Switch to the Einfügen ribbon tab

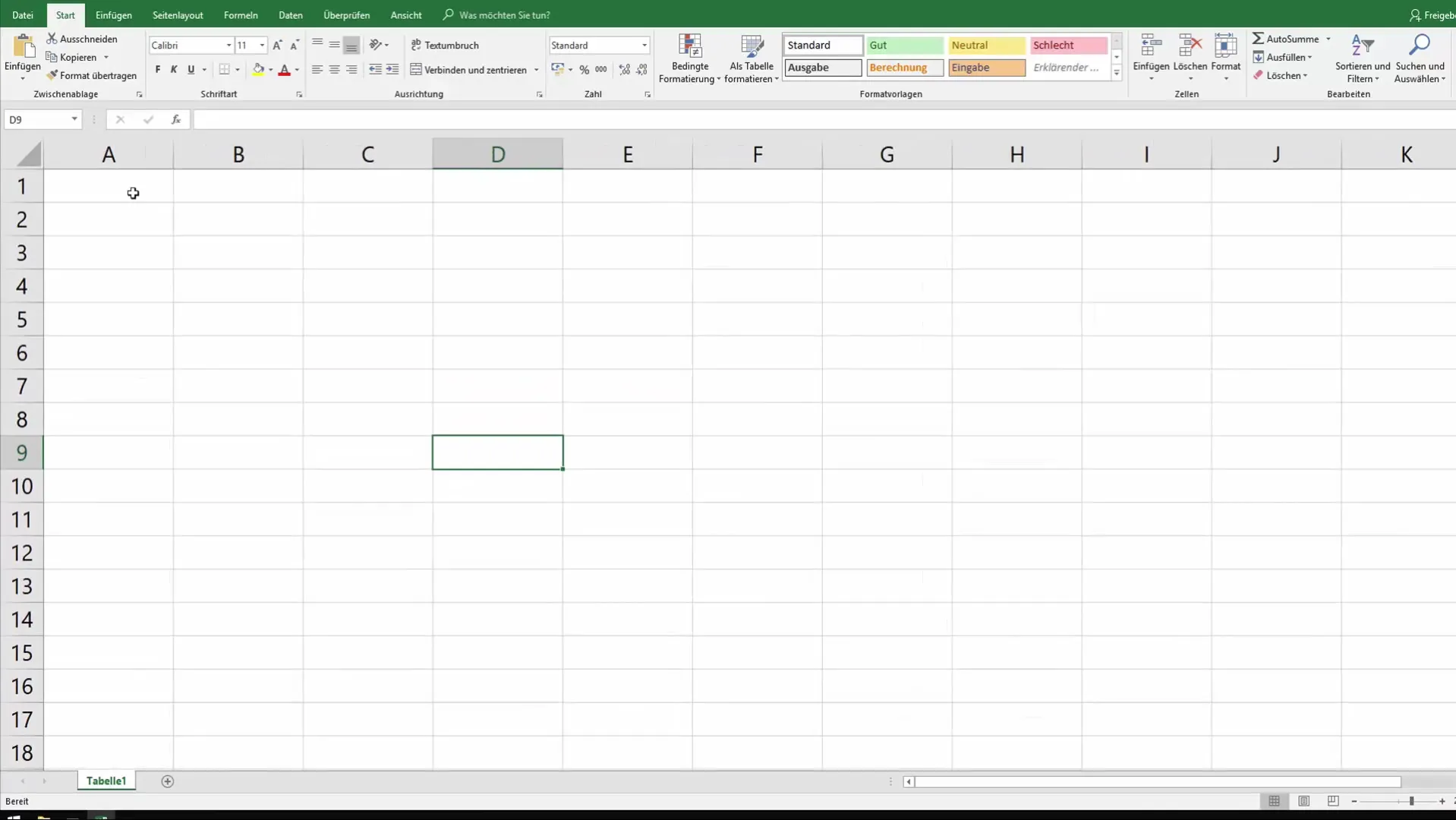pos(113,15)
